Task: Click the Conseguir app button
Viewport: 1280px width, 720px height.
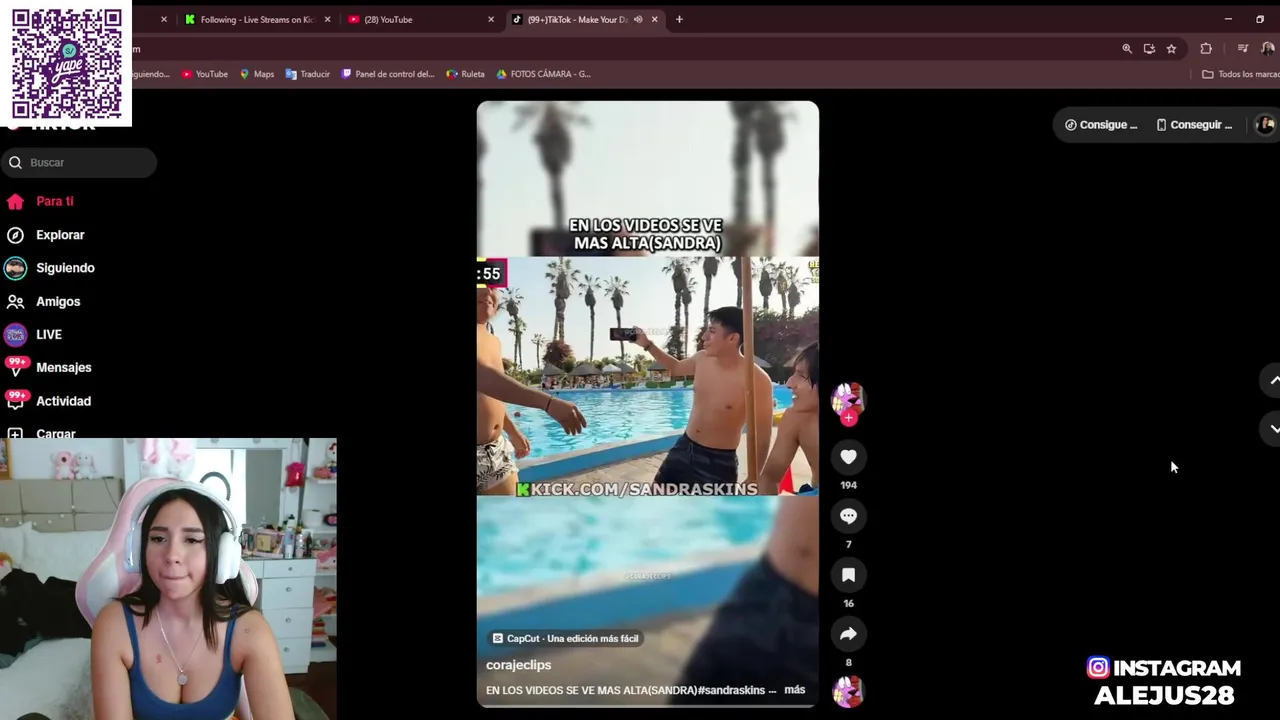Action: (1194, 125)
